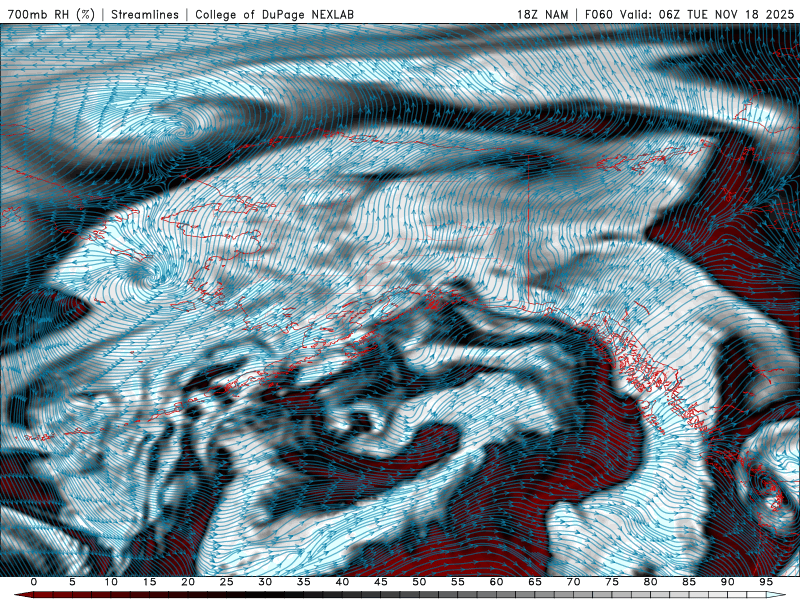
Task: Click the colorbar label "0"
Action: [34, 582]
